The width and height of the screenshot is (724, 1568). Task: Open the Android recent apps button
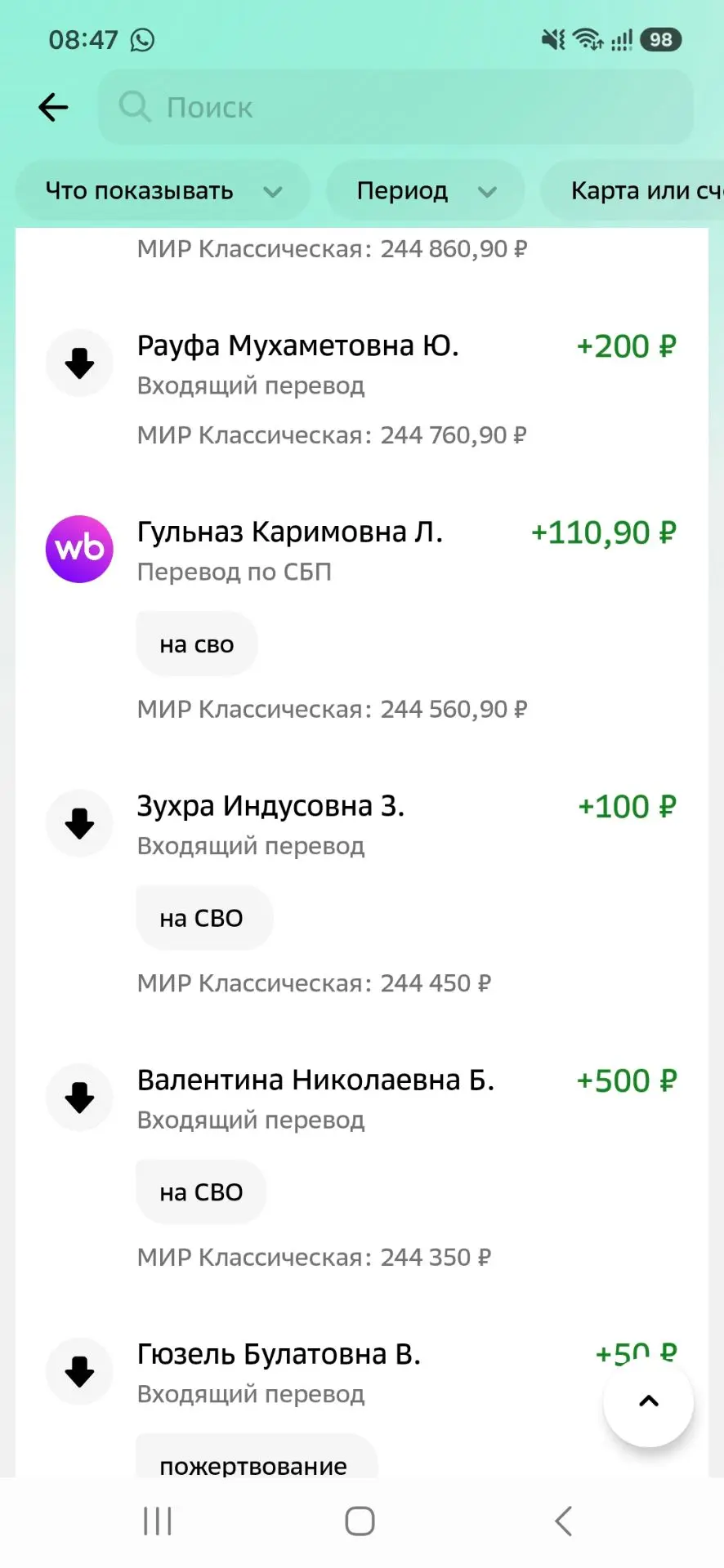pyautogui.click(x=158, y=1521)
